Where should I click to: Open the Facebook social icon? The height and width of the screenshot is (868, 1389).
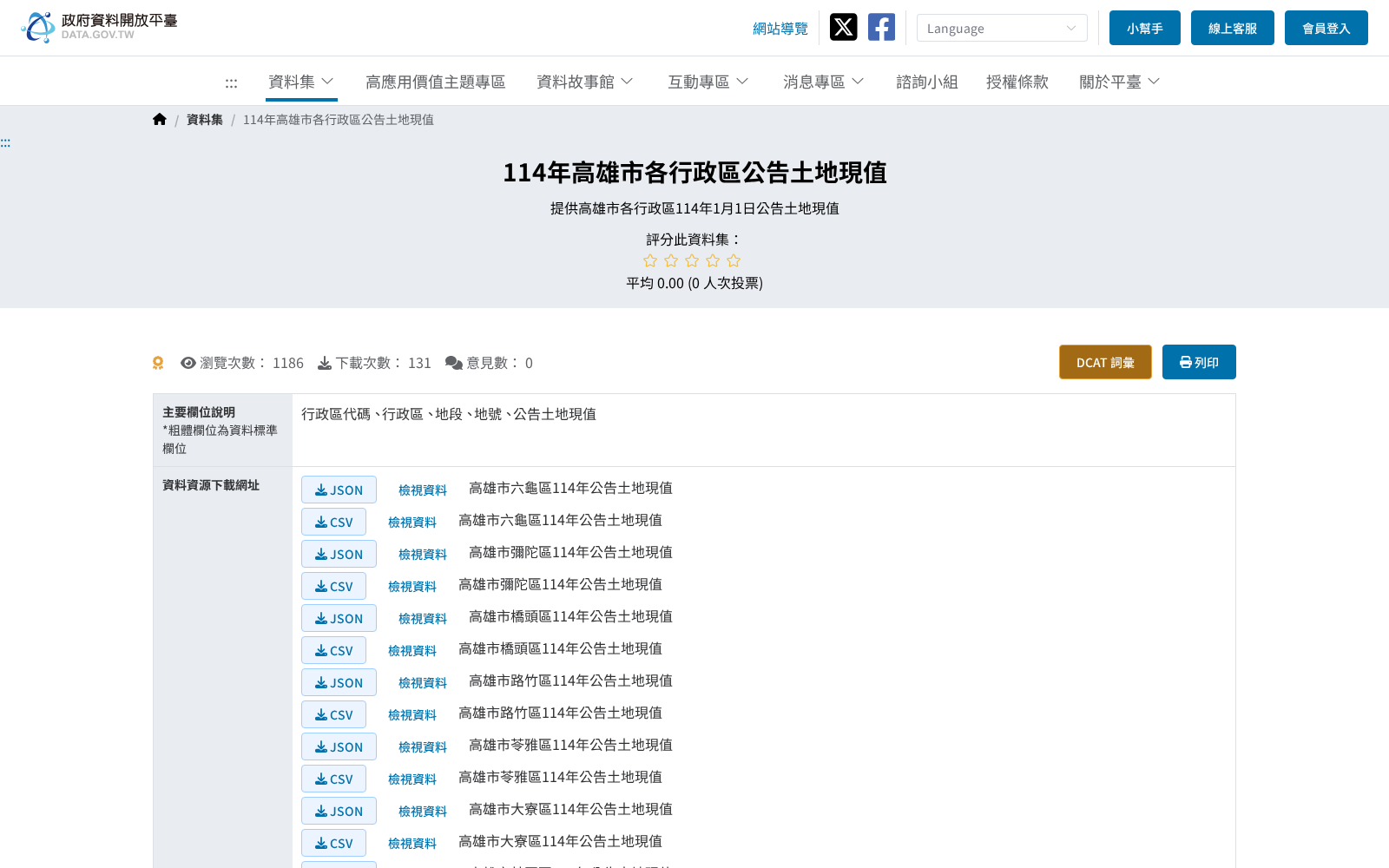point(881,27)
